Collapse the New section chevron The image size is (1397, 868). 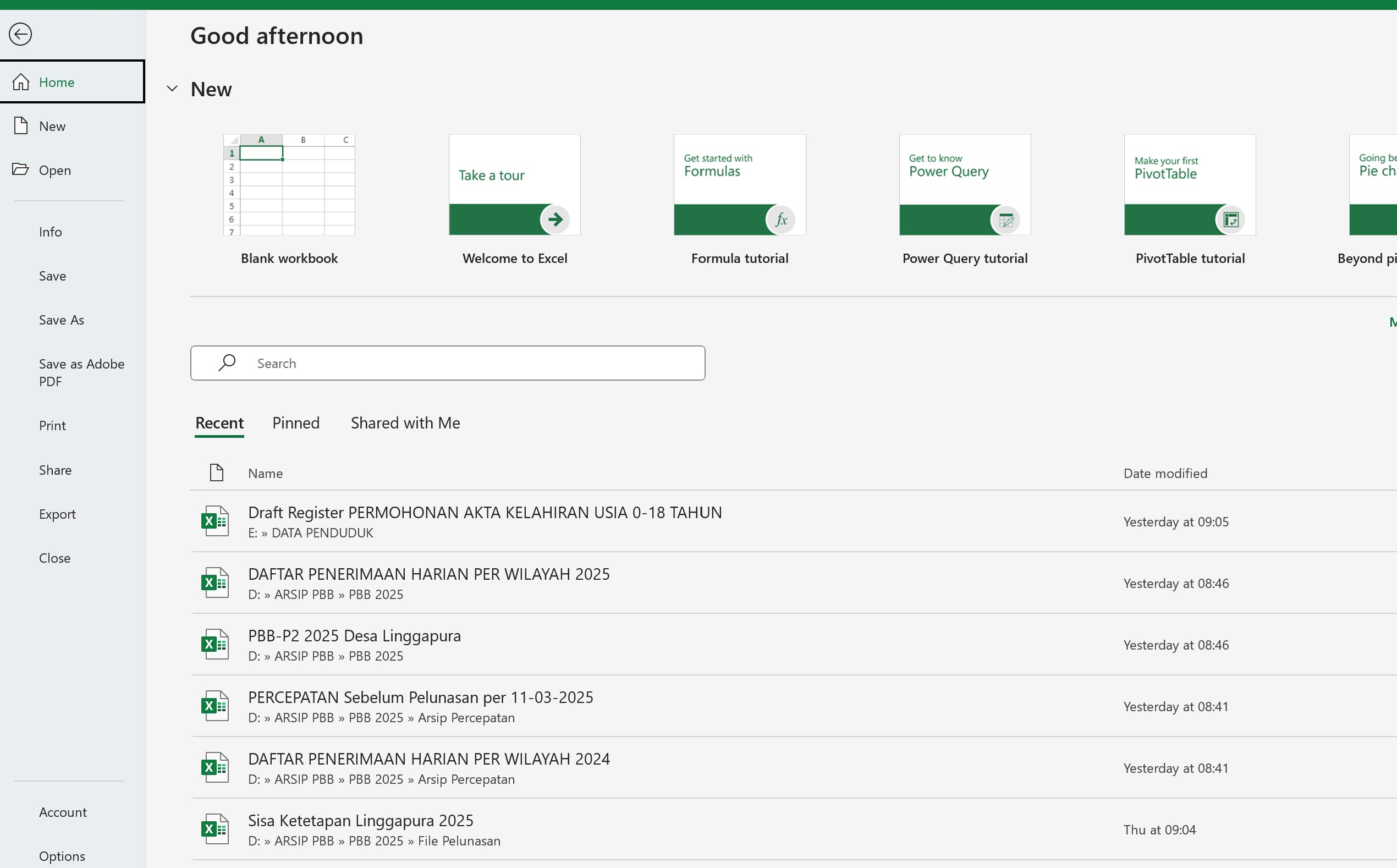(x=172, y=89)
